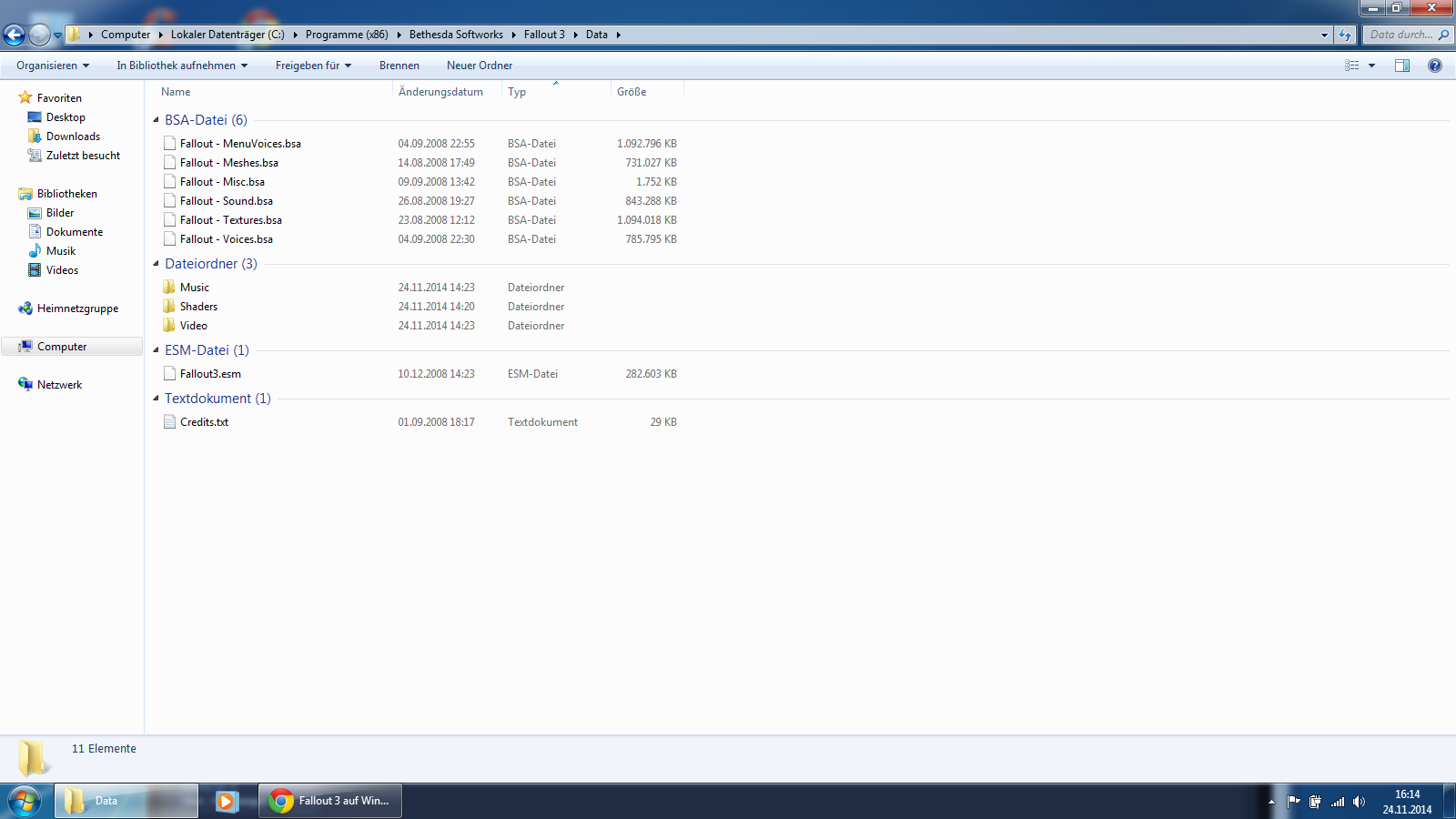Click the network signal tray icon
This screenshot has width=1456, height=819.
click(x=1338, y=802)
